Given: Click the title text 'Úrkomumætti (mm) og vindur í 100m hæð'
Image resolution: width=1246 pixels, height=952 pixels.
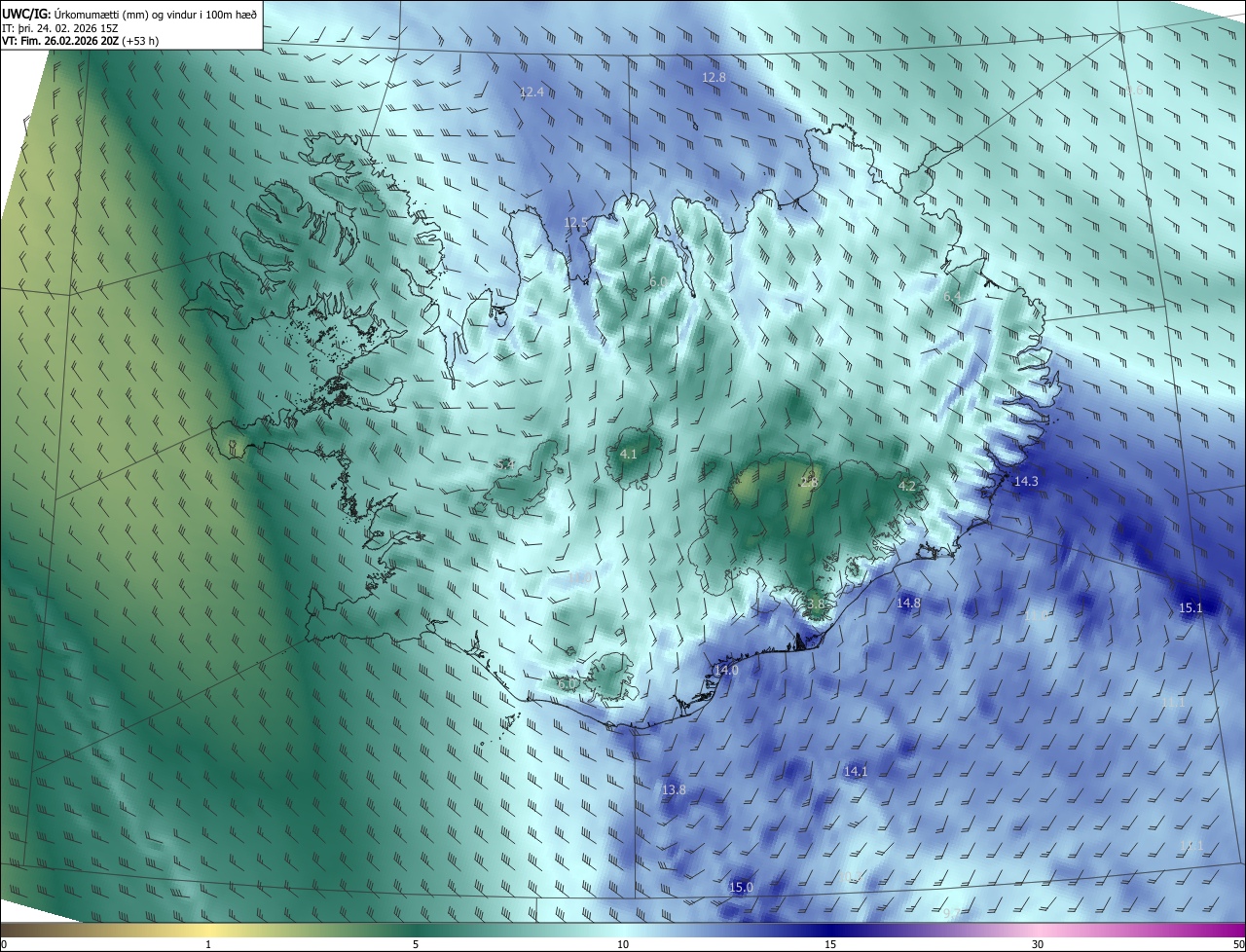Looking at the screenshot, I should [x=156, y=13].
